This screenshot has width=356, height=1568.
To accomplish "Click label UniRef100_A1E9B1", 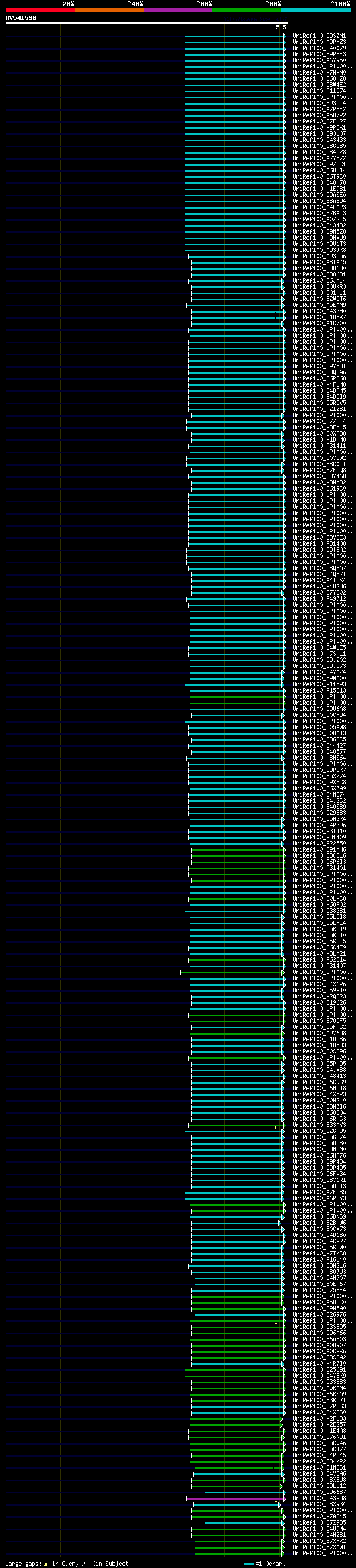I will 319,189.
